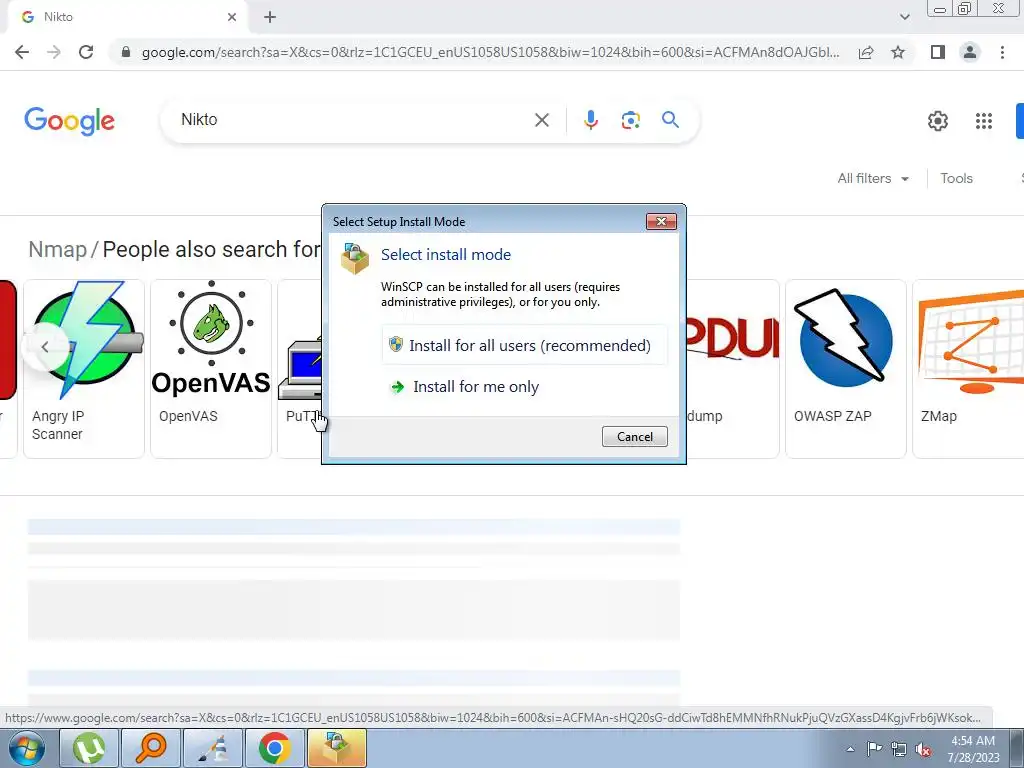
Task: Show hidden system tray icons
Action: [x=850, y=749]
